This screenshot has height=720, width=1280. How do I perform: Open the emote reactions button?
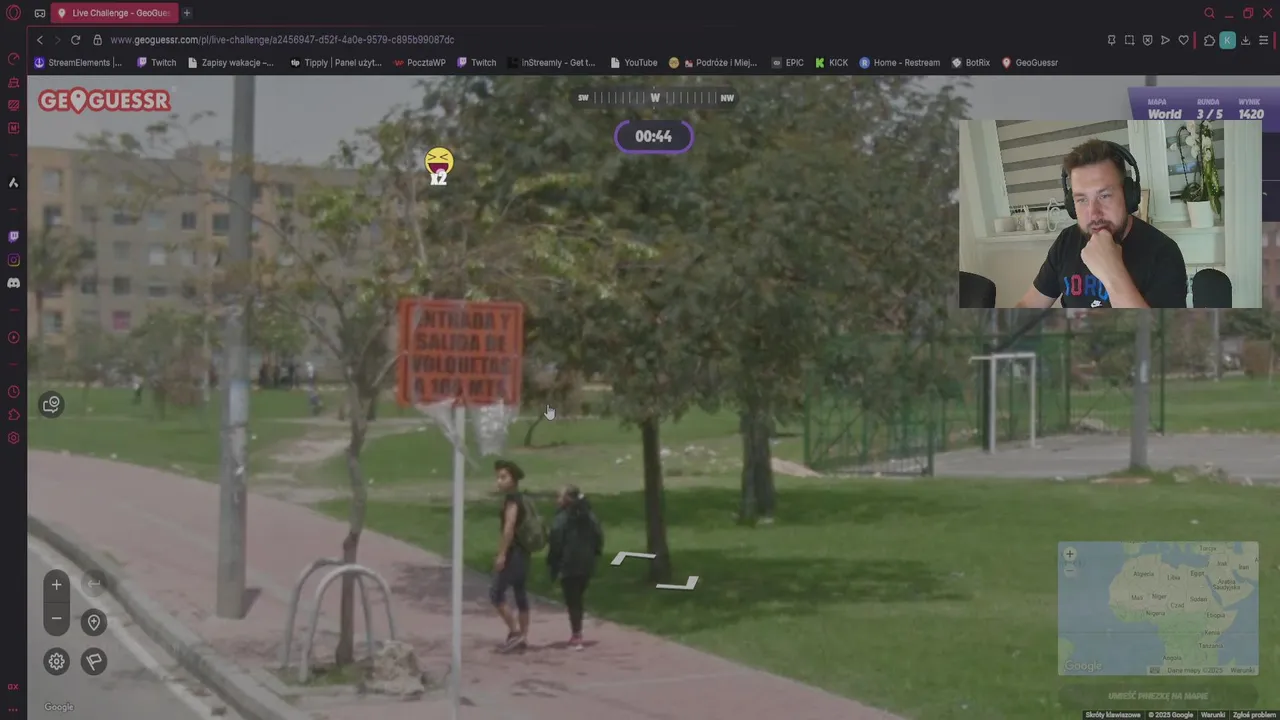[51, 404]
